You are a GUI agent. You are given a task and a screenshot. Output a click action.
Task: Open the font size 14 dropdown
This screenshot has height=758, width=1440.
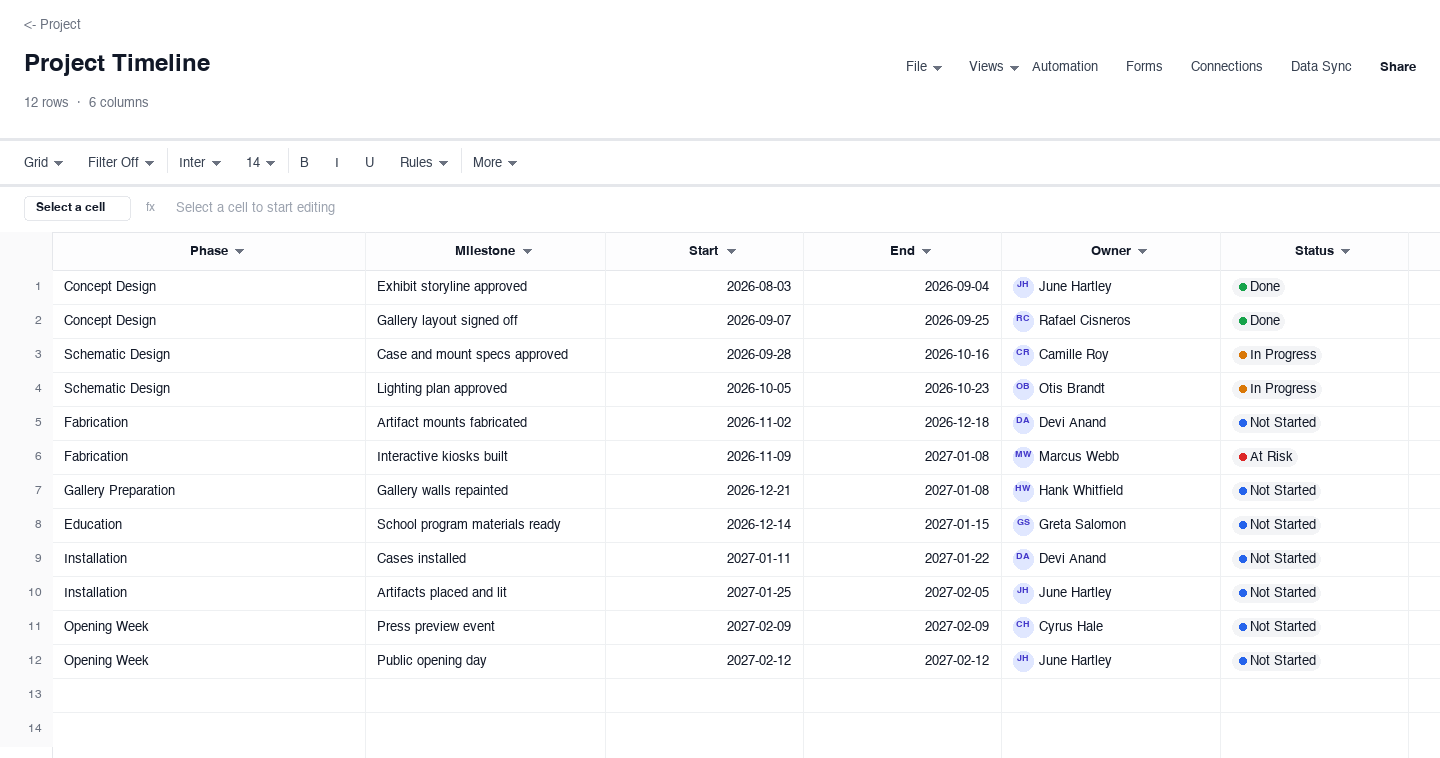click(x=261, y=162)
